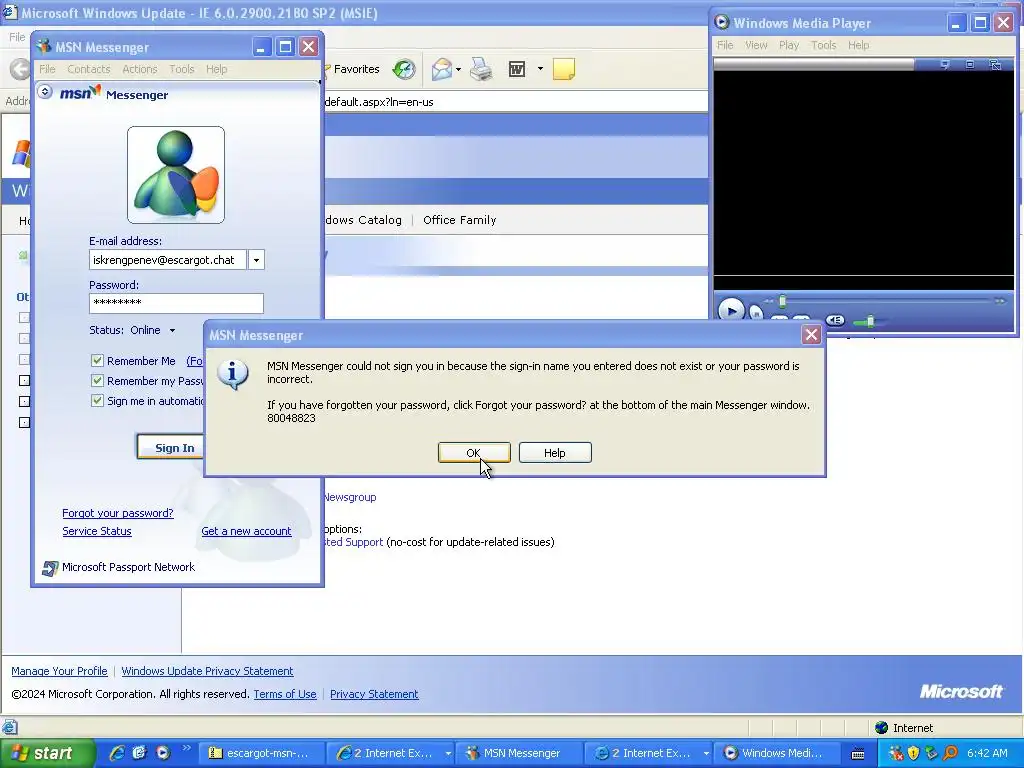Open the Windows Update Privacy Statement link

[x=207, y=671]
